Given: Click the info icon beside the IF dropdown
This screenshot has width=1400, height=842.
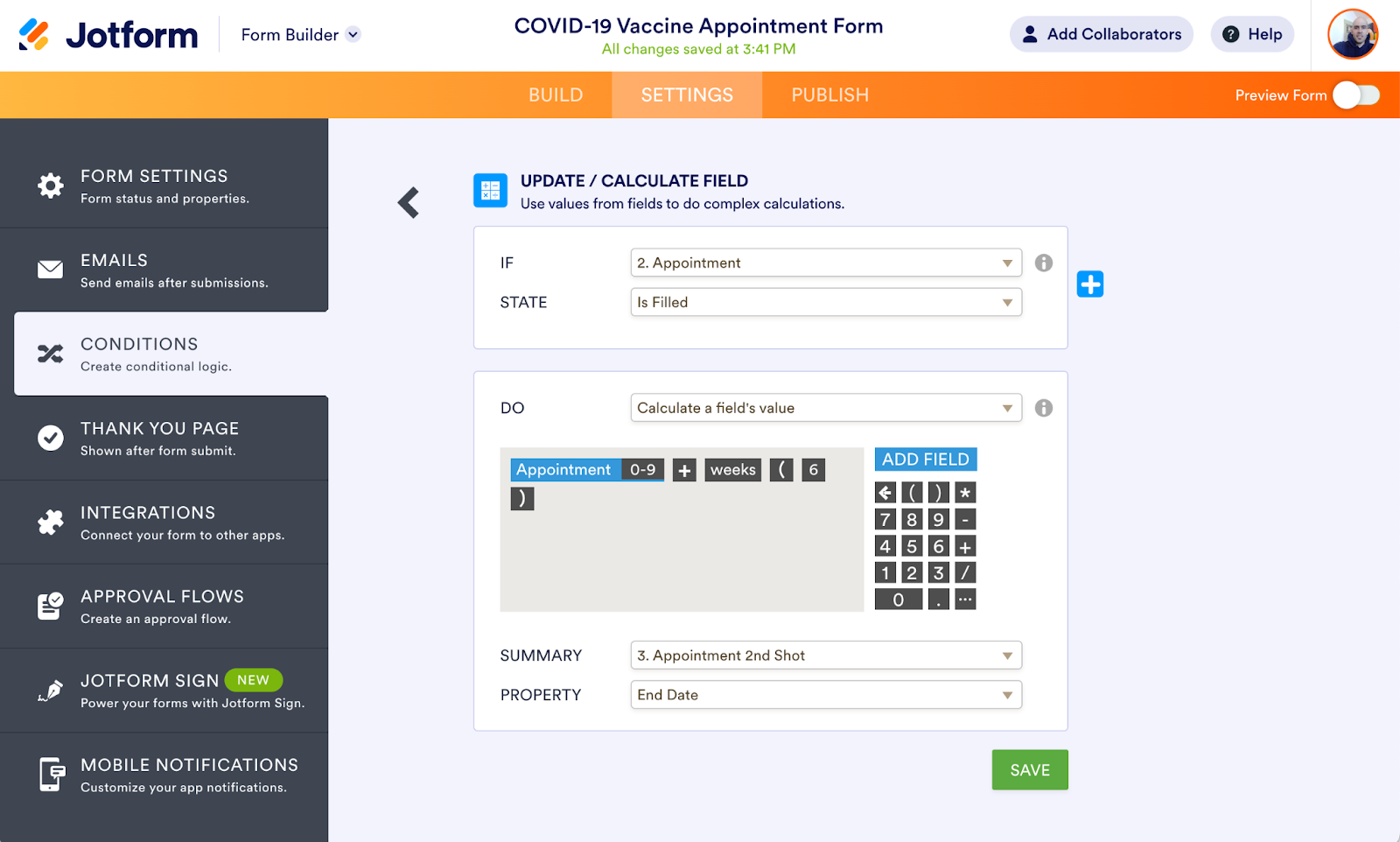Looking at the screenshot, I should (x=1043, y=263).
